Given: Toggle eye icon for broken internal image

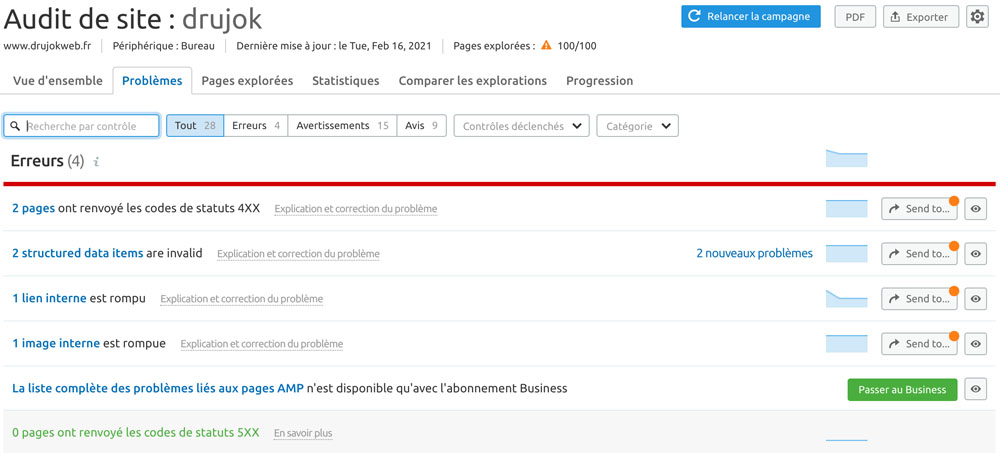Looking at the screenshot, I should [x=976, y=344].
